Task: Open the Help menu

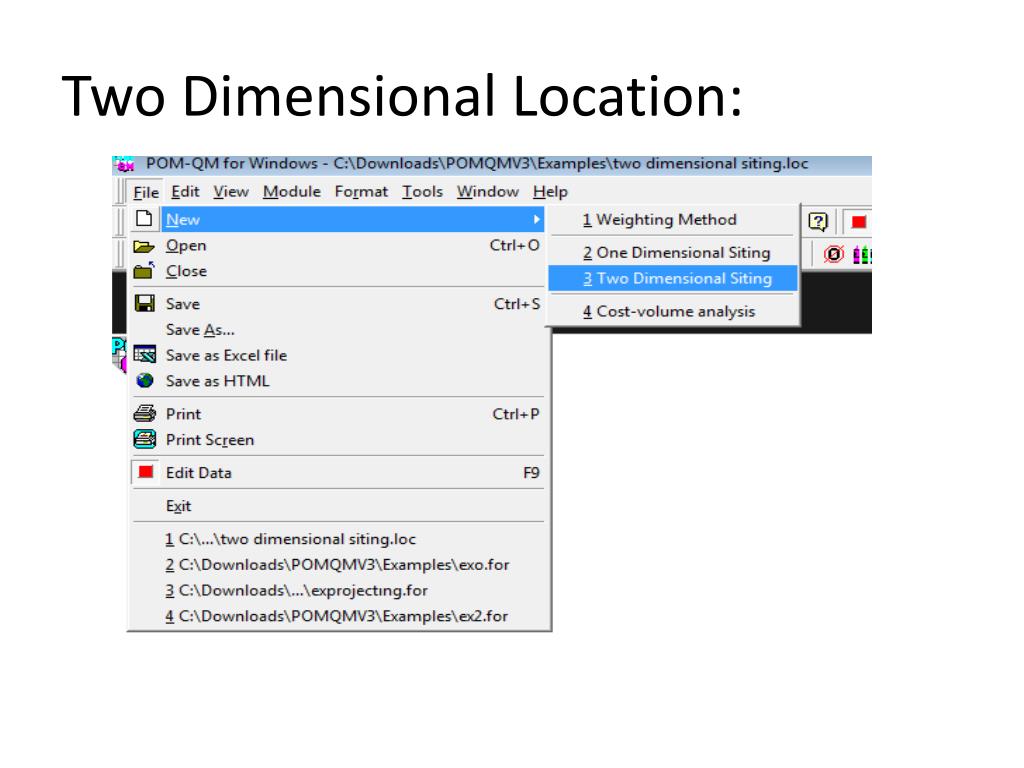Action: [x=551, y=191]
